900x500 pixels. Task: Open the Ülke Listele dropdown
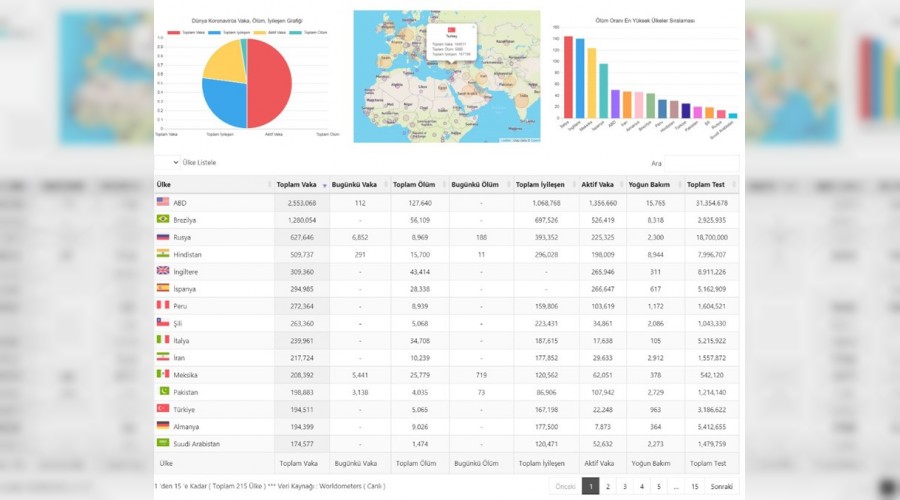tap(168, 162)
